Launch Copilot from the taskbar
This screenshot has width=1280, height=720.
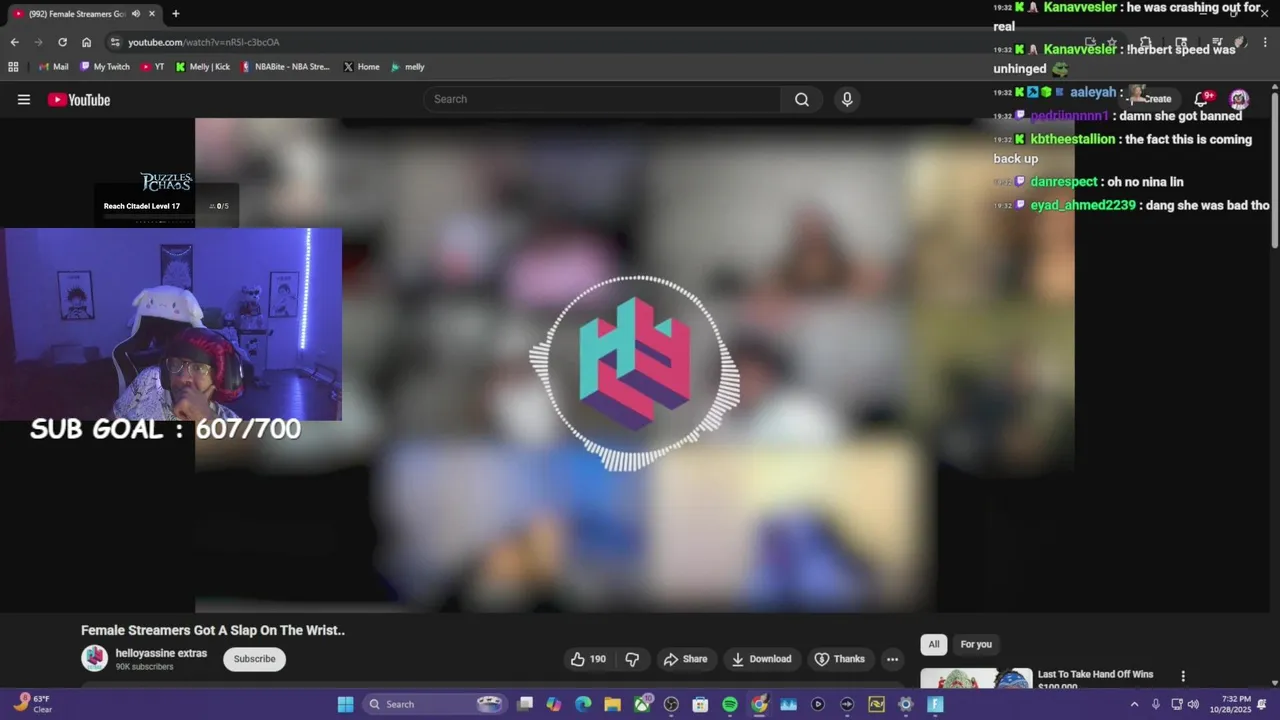click(x=554, y=704)
